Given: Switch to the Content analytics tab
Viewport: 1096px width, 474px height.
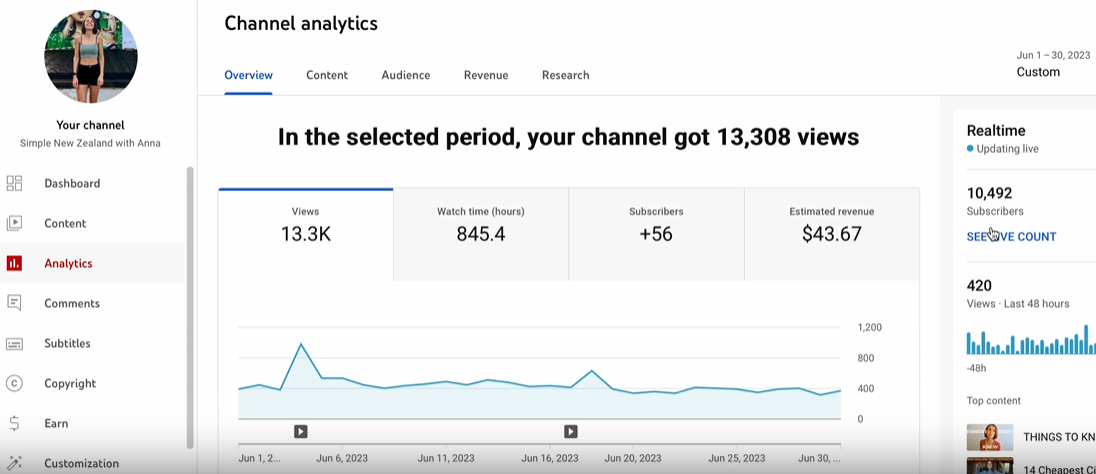Looking at the screenshot, I should coord(327,75).
